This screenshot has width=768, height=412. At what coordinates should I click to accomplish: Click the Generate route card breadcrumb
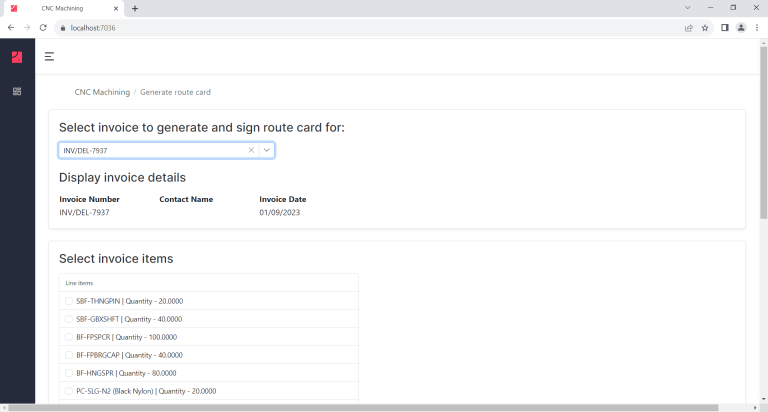point(175,92)
